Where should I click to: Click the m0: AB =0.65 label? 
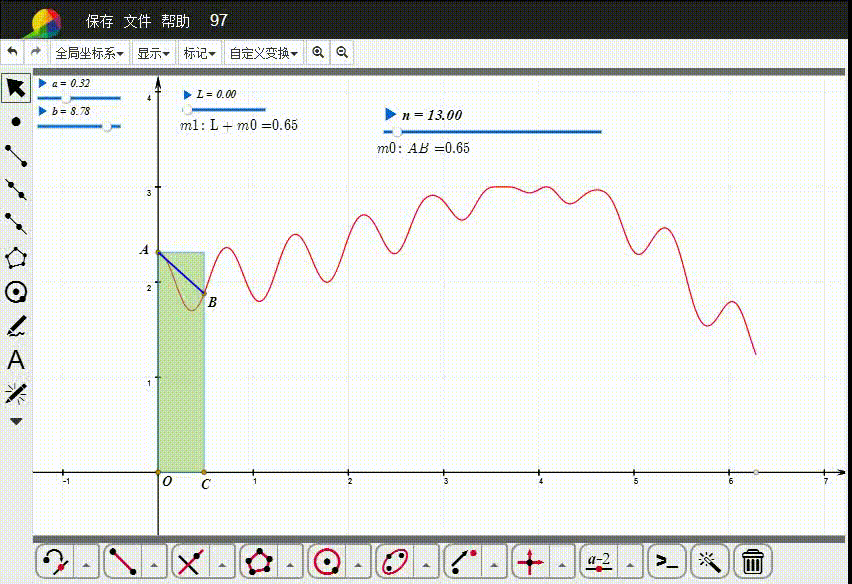point(423,148)
